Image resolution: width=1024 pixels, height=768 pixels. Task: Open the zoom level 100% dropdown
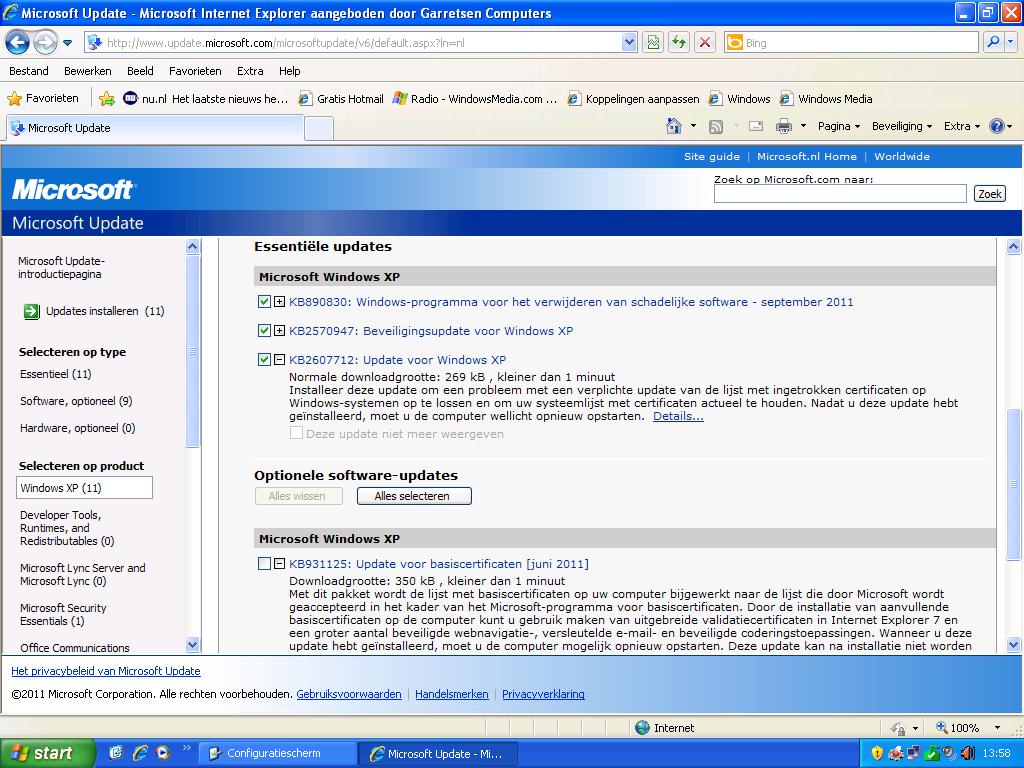(997, 728)
